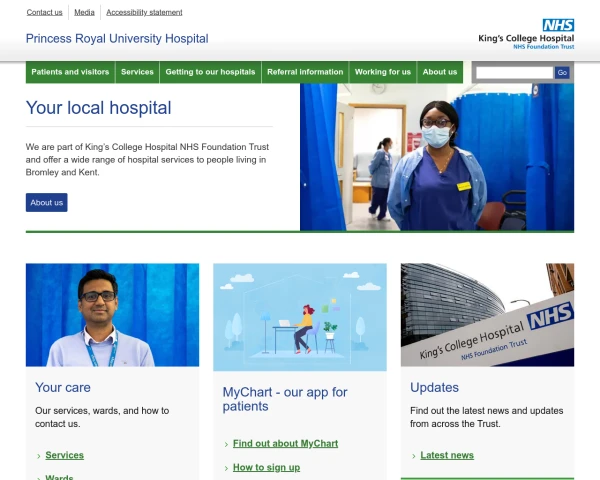
Task: Click 'Our services, wards, and how to' text
Action: (102, 411)
